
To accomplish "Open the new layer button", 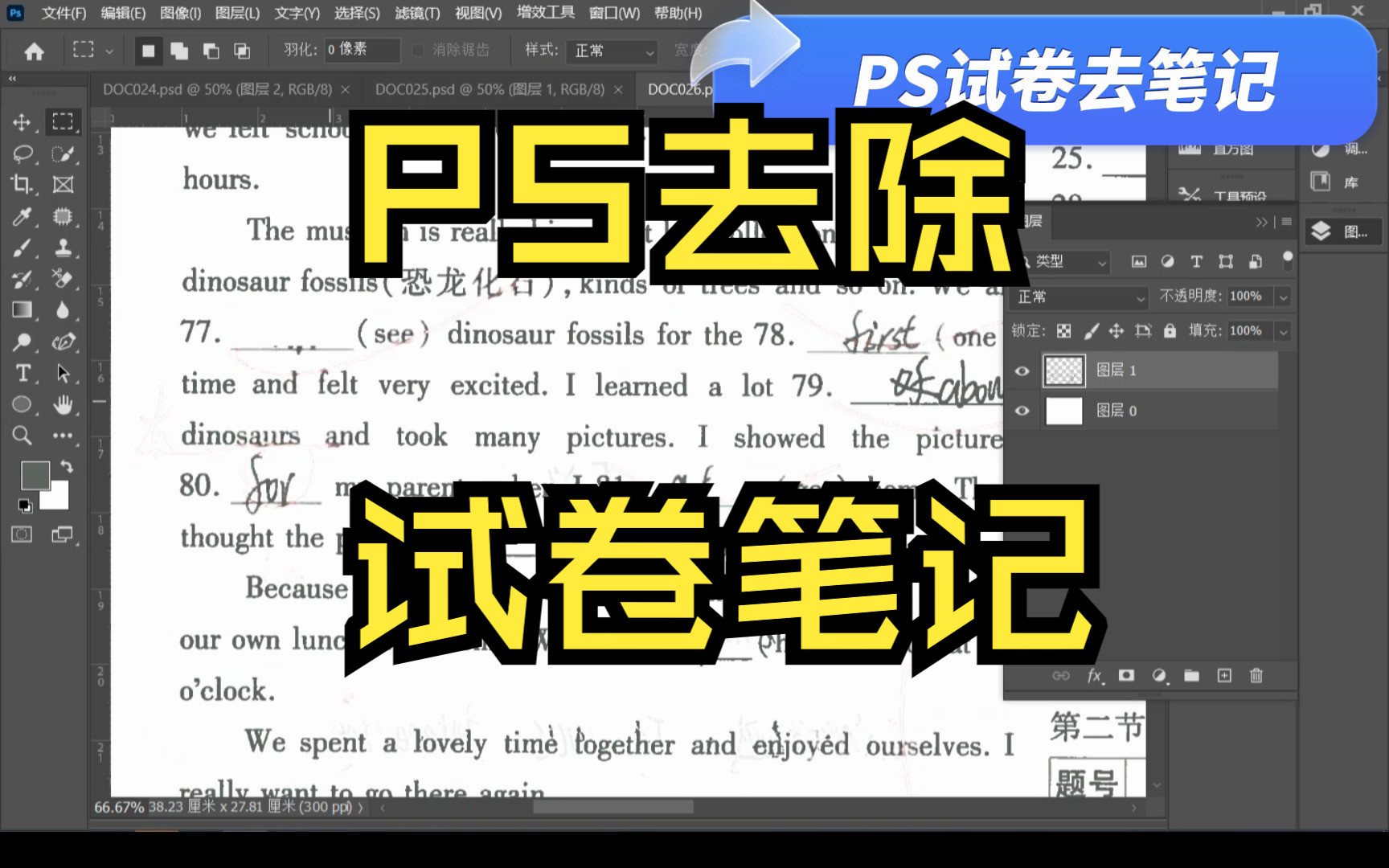I will point(1225,676).
